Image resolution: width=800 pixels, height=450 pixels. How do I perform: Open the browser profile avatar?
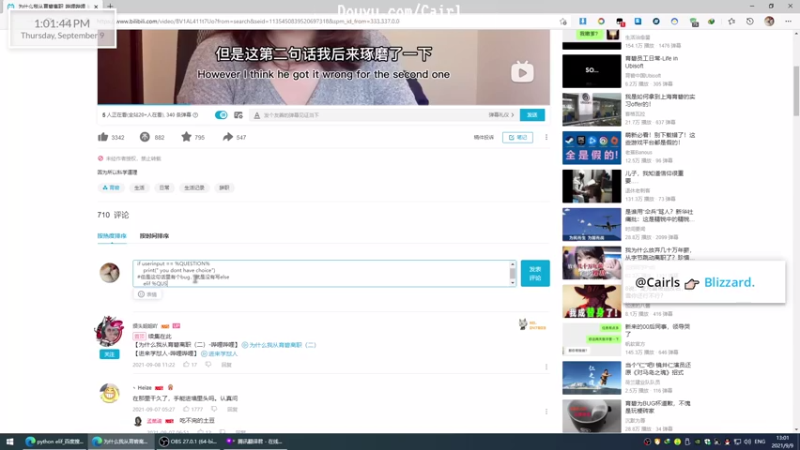tap(769, 21)
